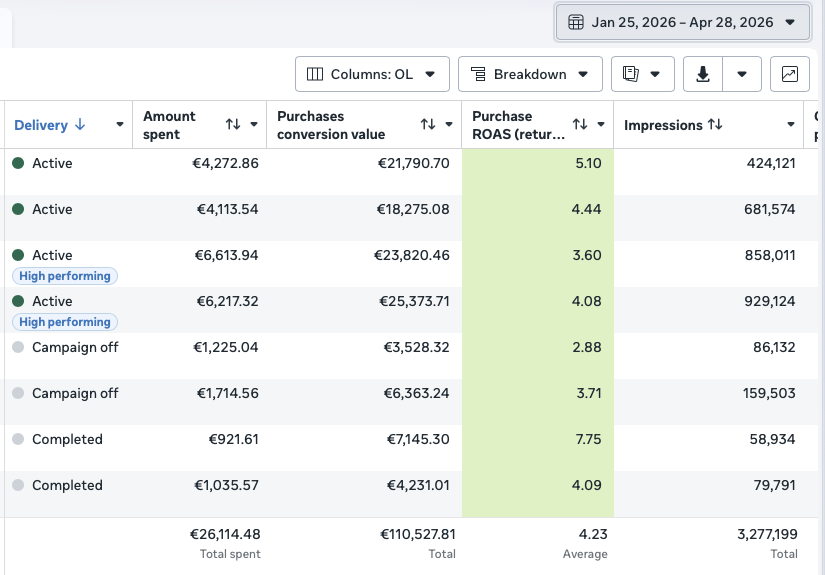Open Delivery column options arrow

[120, 125]
